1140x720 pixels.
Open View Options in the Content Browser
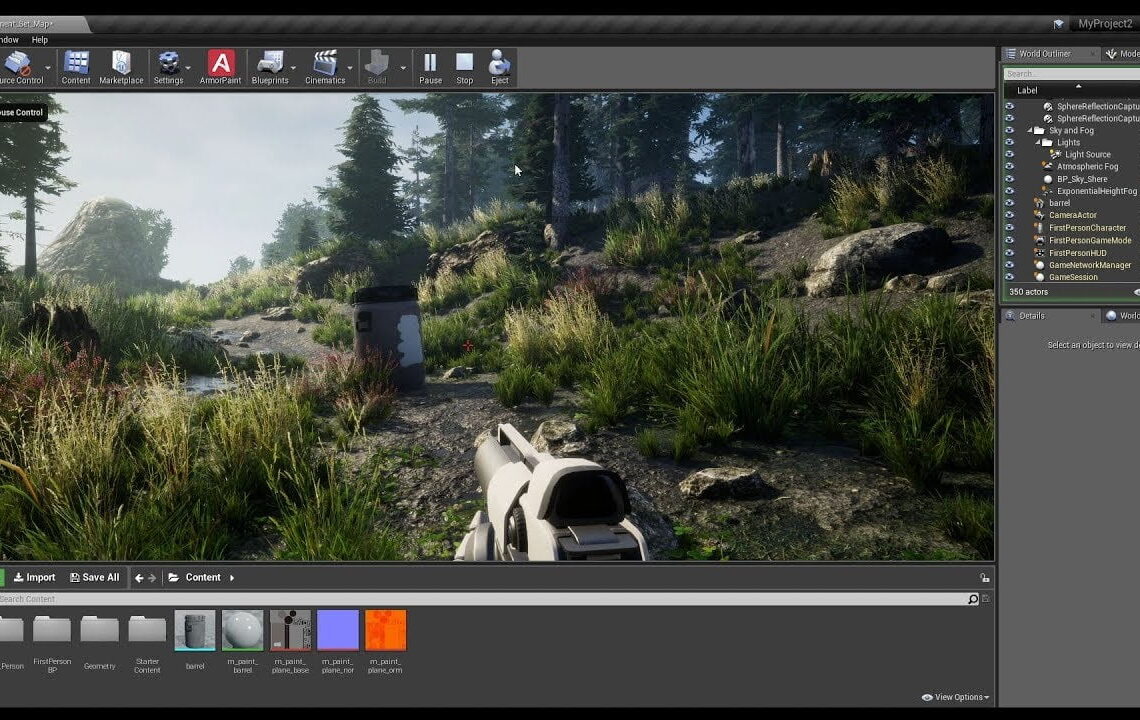pos(955,697)
